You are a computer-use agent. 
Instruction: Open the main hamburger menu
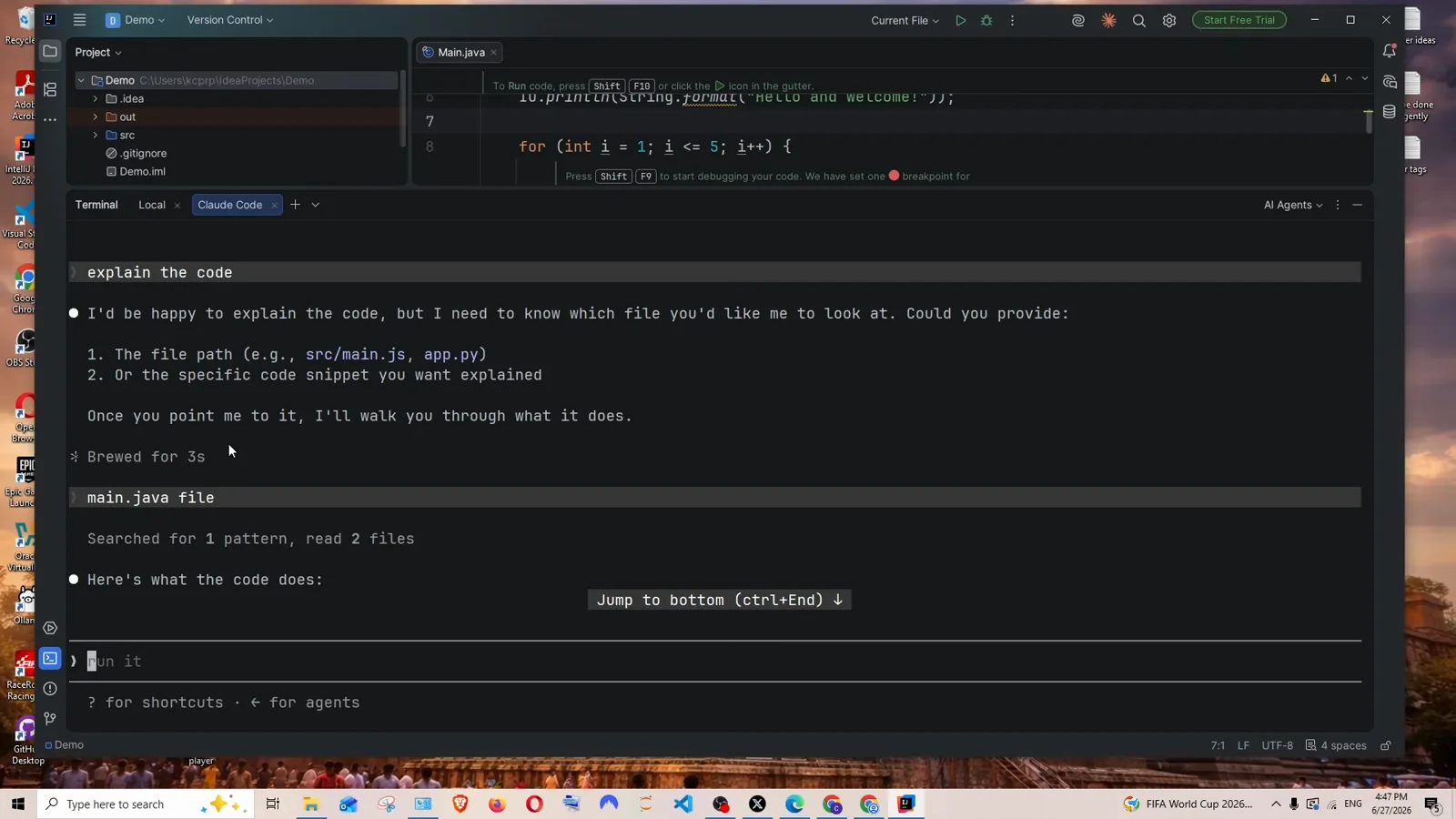80,20
